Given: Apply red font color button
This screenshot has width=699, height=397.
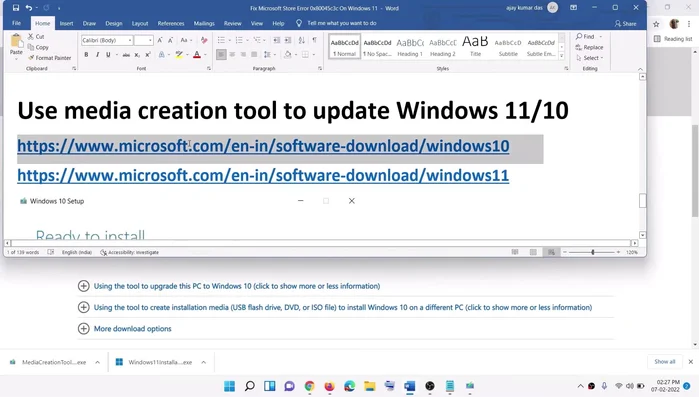Looking at the screenshot, I should (x=197, y=55).
